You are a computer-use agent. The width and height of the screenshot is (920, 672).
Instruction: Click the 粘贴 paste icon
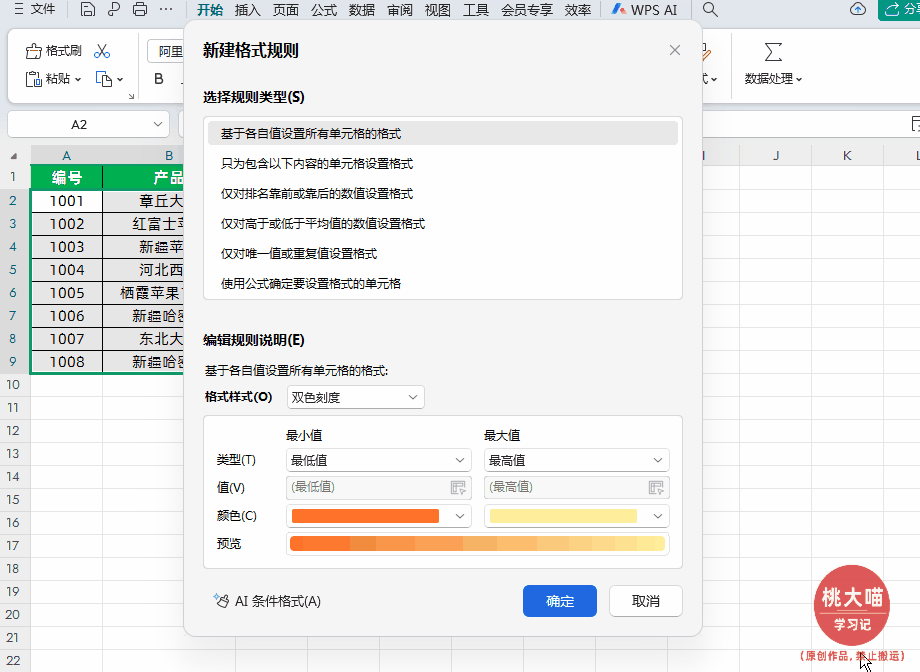pos(33,79)
